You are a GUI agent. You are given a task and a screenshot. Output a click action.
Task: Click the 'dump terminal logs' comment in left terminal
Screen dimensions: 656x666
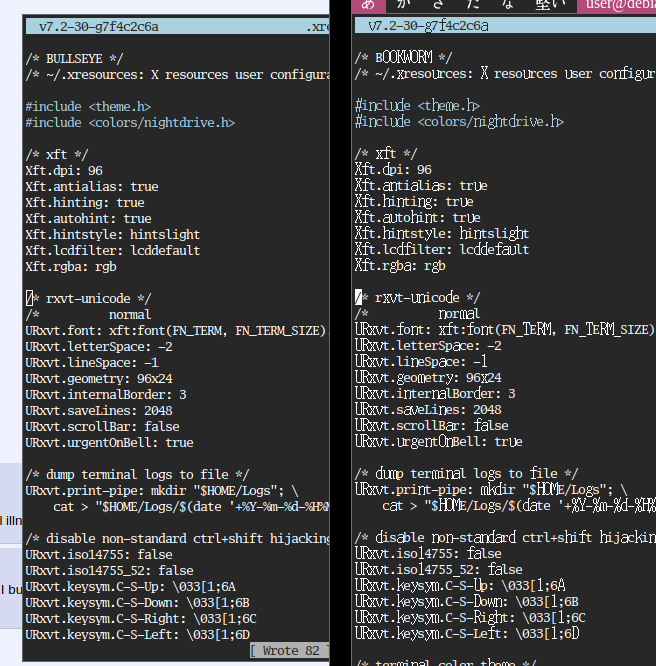click(x=137, y=474)
